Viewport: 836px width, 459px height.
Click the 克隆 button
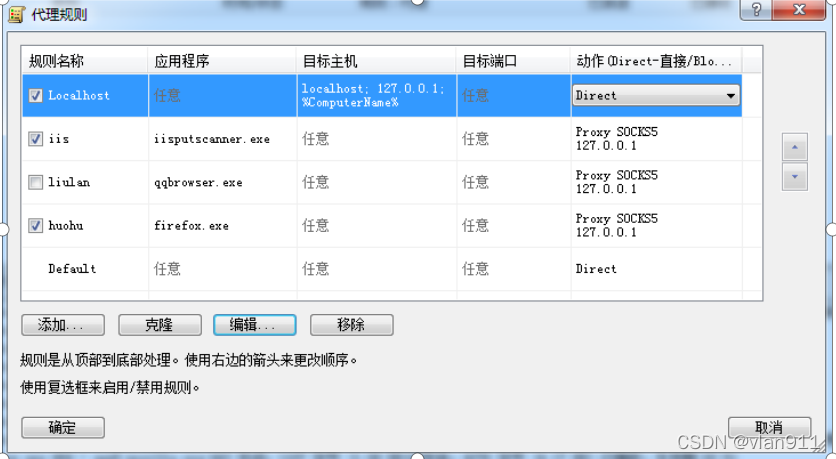click(160, 325)
